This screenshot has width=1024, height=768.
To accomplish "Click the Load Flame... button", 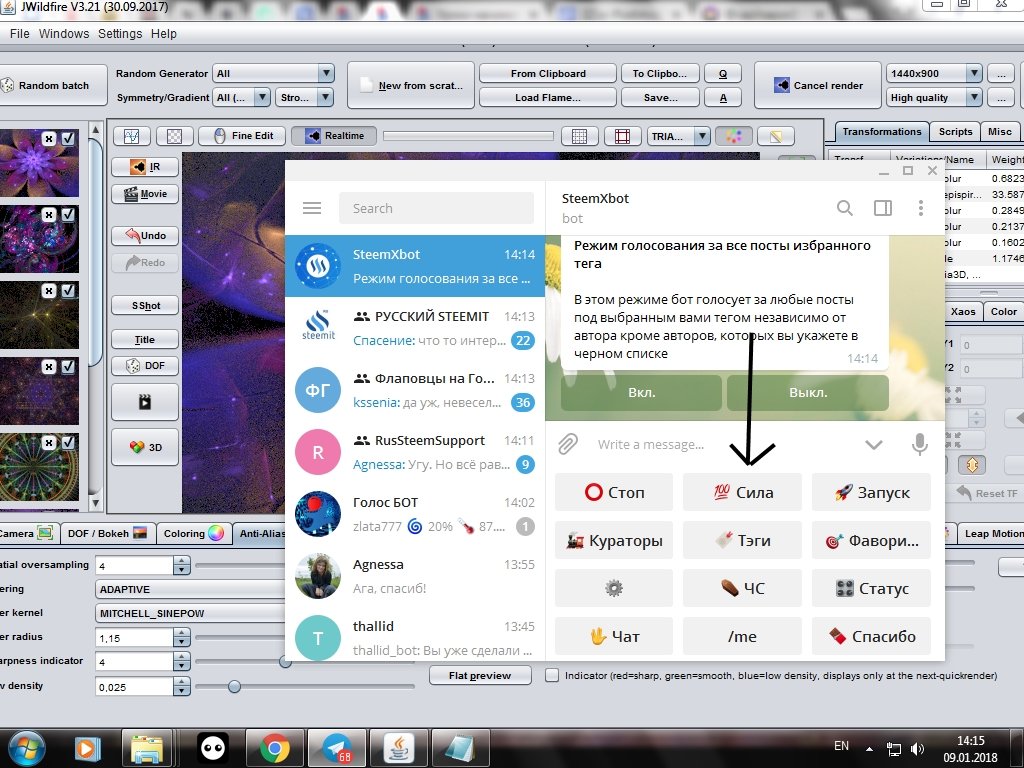I will (x=547, y=97).
